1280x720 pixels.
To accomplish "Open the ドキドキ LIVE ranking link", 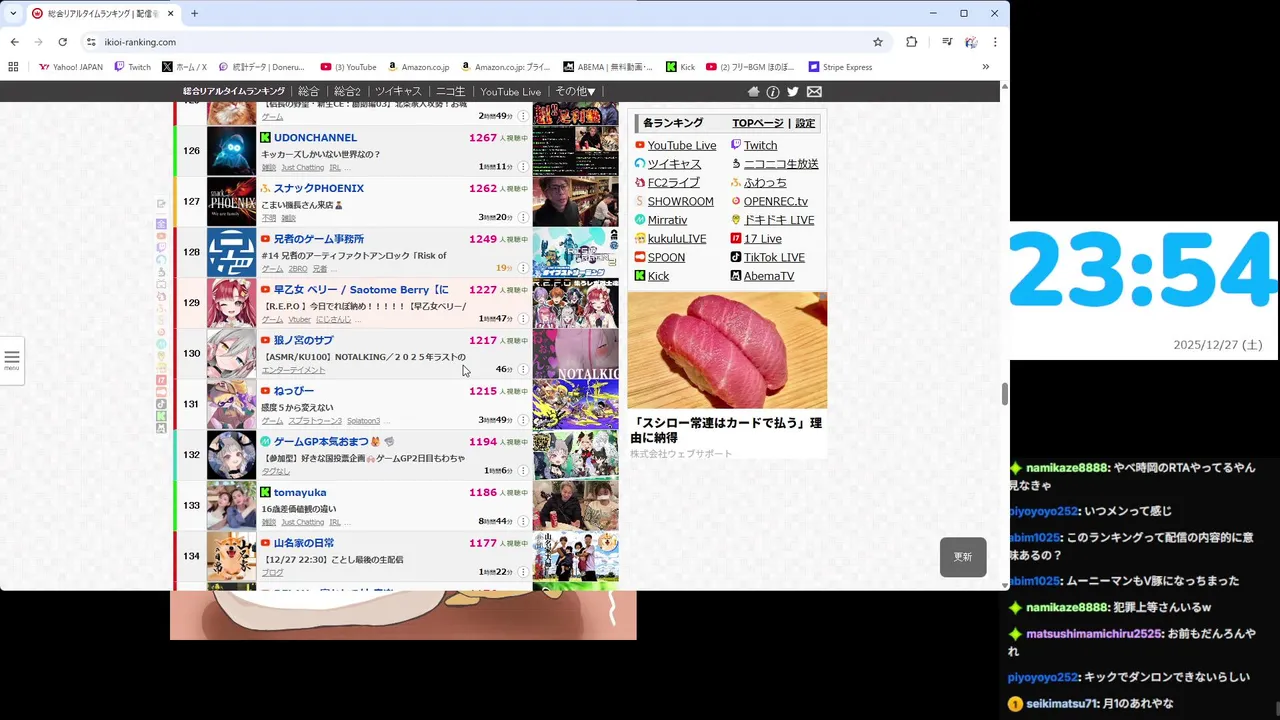I will (x=779, y=220).
